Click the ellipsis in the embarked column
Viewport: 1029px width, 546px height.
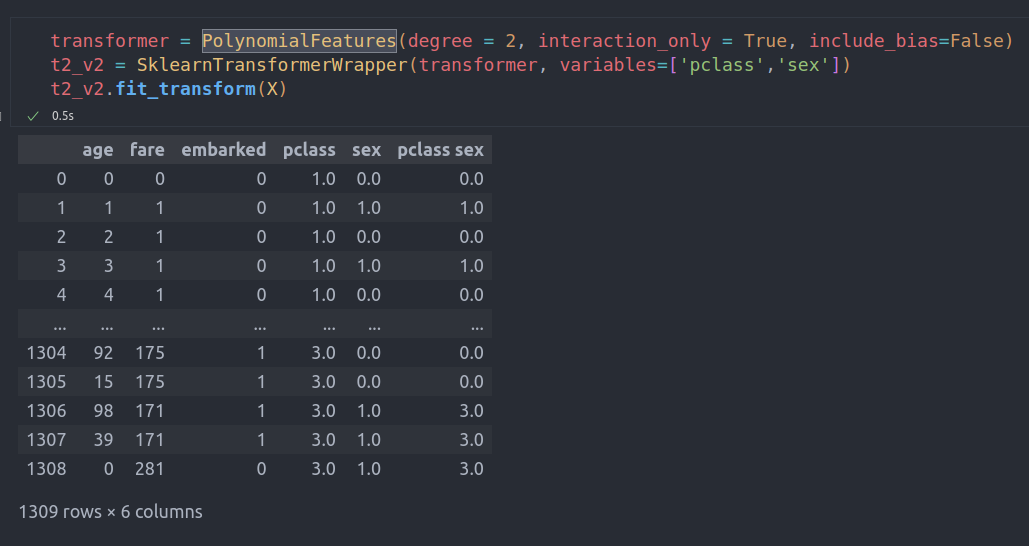(260, 326)
